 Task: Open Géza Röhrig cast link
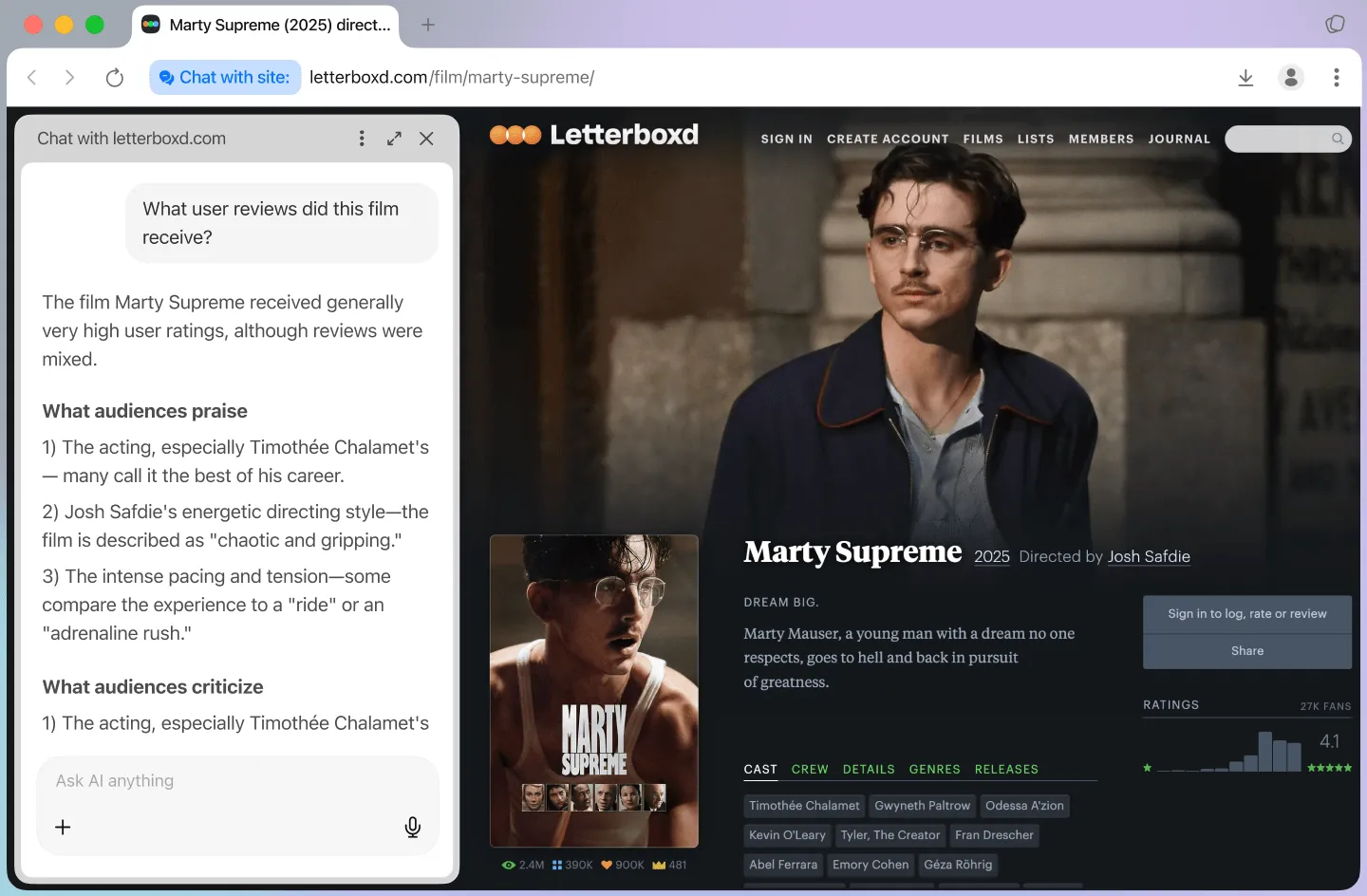(958, 865)
